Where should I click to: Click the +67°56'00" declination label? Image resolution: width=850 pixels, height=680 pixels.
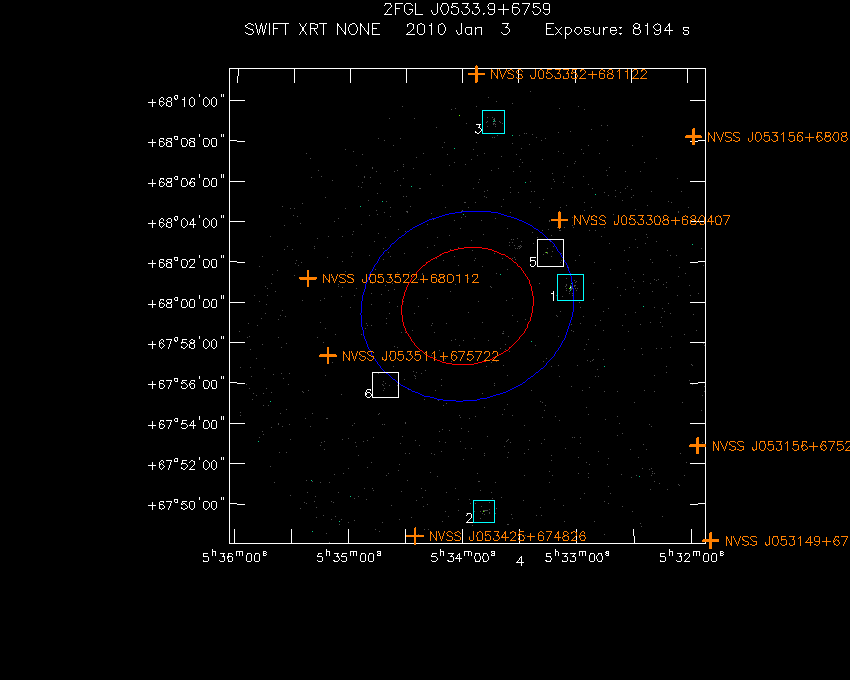(x=186, y=384)
